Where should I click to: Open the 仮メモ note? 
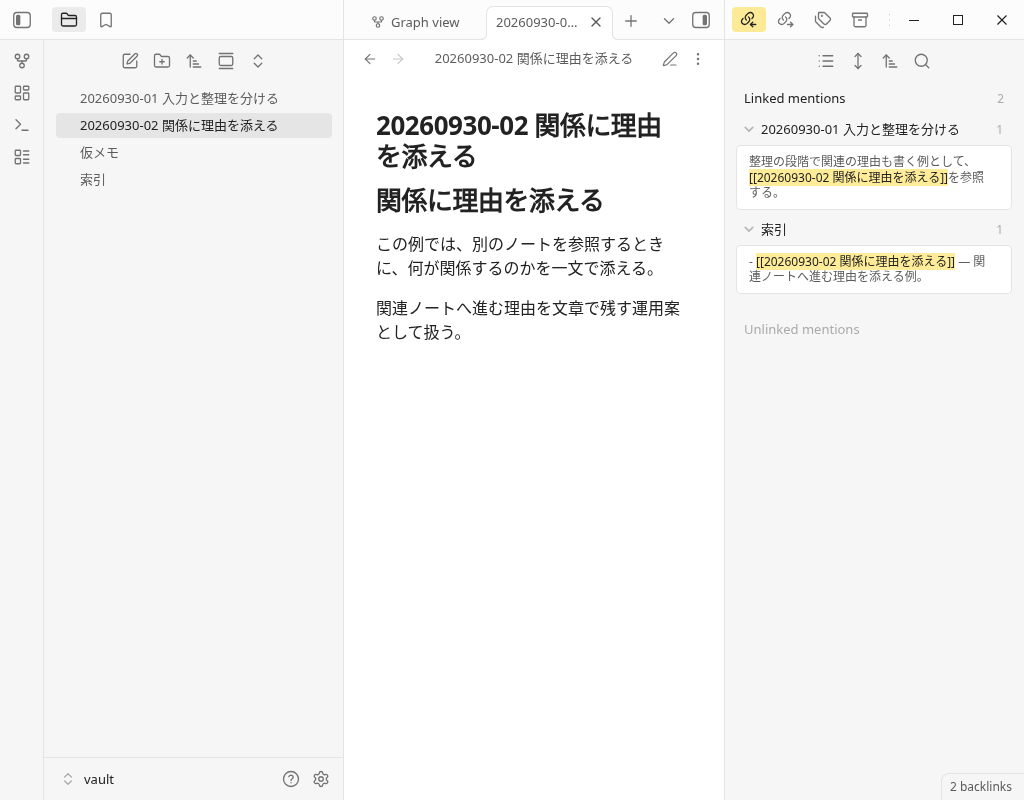point(194,153)
